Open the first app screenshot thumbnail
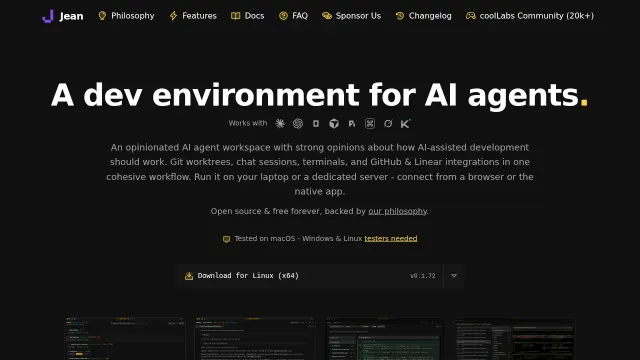 (125, 338)
